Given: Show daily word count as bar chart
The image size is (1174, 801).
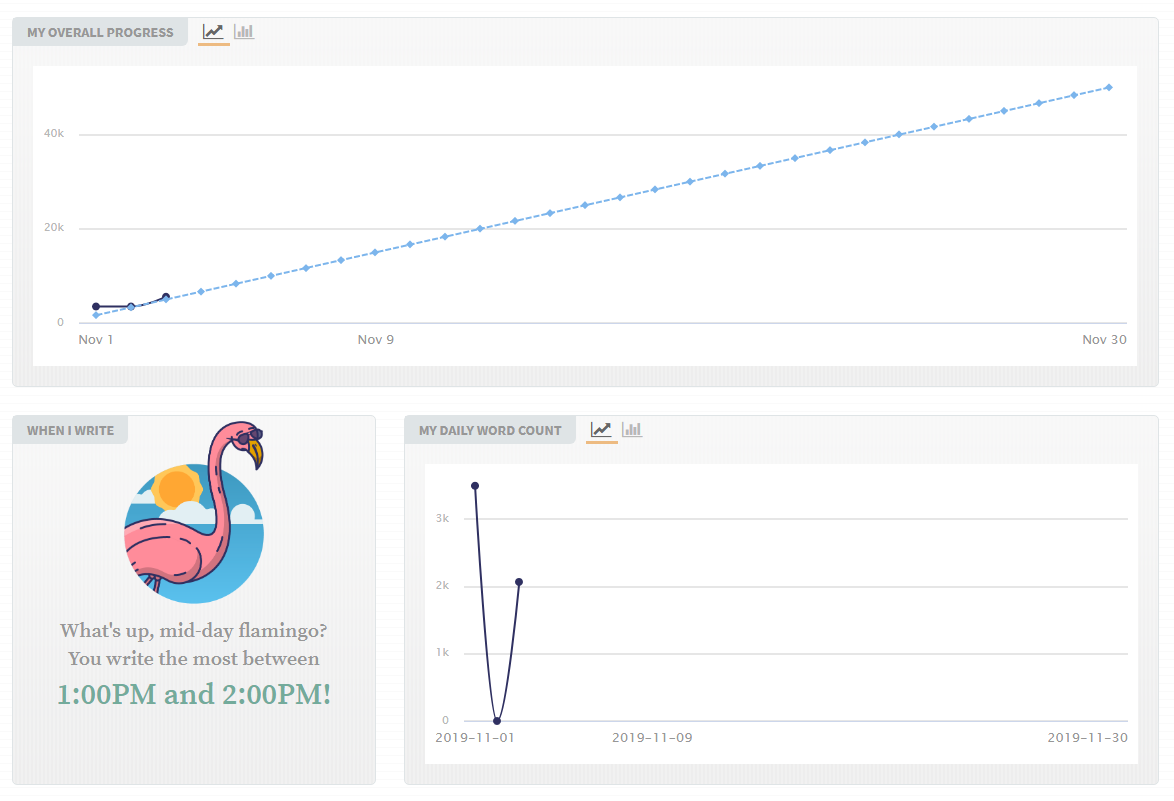Looking at the screenshot, I should pyautogui.click(x=632, y=430).
